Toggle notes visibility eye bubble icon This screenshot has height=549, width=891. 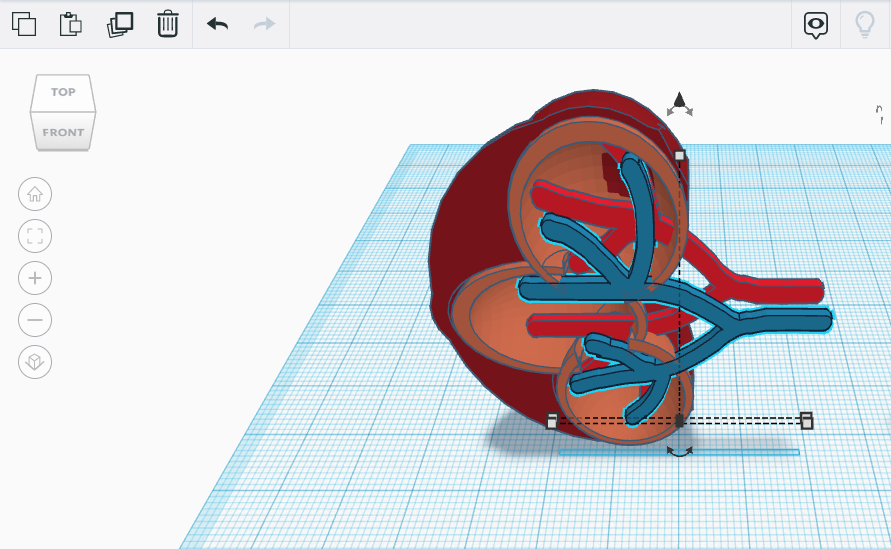[816, 25]
